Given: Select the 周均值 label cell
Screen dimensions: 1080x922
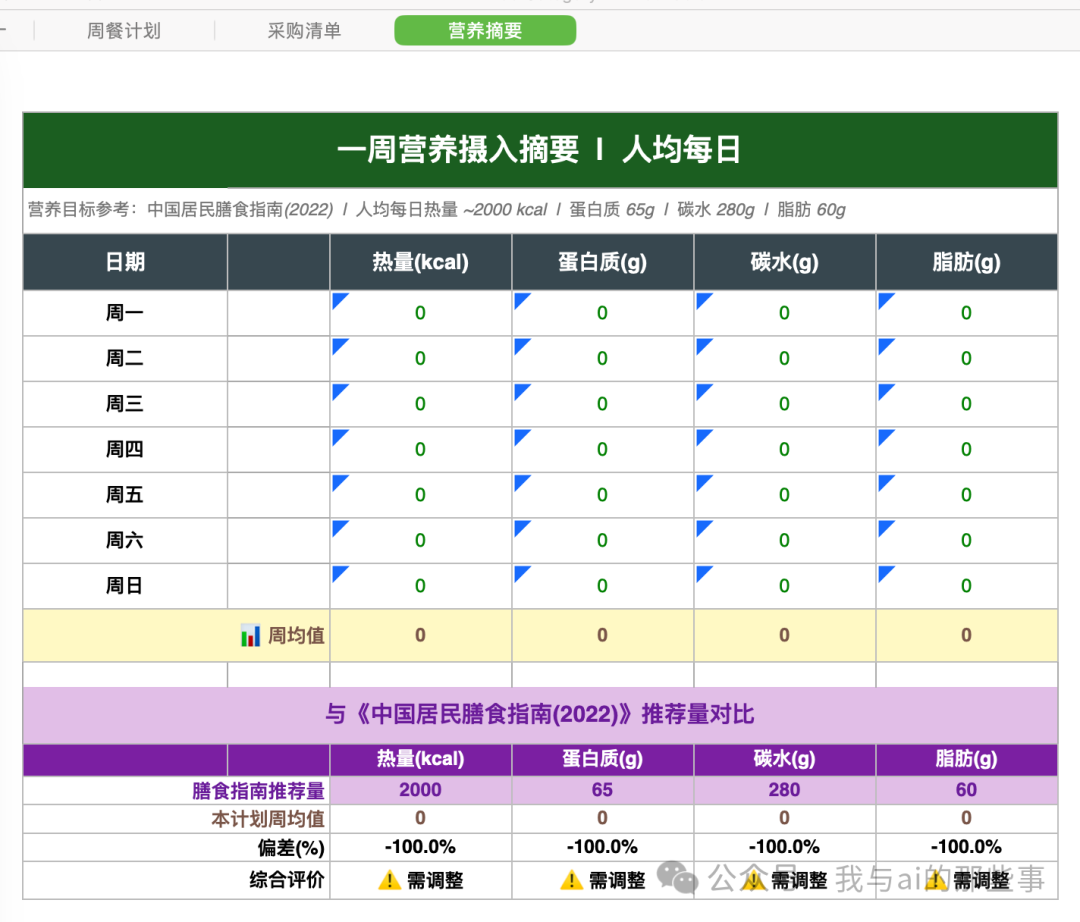Looking at the screenshot, I should pyautogui.click(x=176, y=635).
